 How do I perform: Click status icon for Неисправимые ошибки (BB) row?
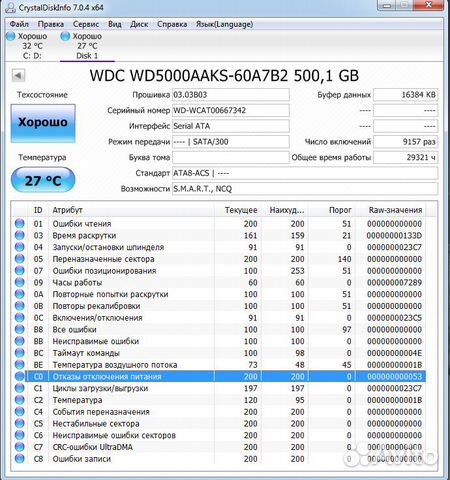tap(20, 341)
